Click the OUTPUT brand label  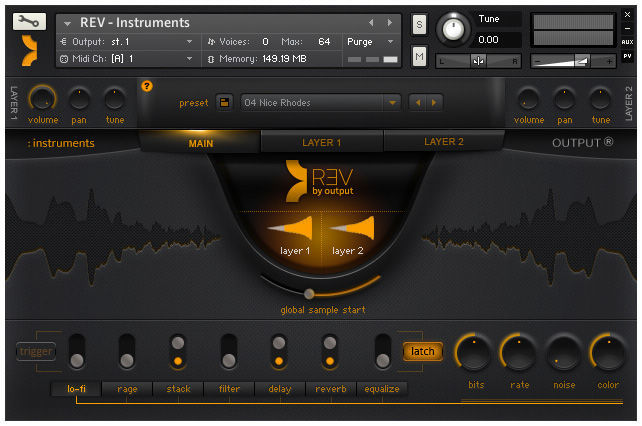[x=582, y=143]
